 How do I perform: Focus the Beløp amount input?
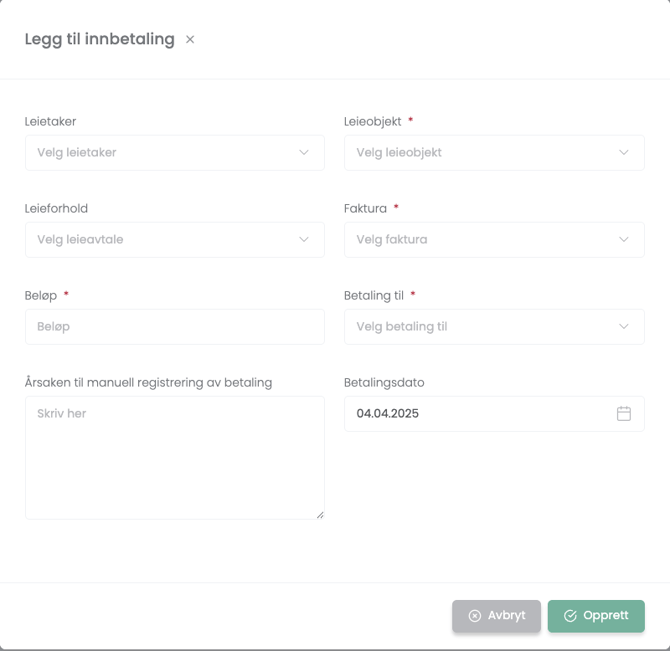pyautogui.click(x=174, y=327)
